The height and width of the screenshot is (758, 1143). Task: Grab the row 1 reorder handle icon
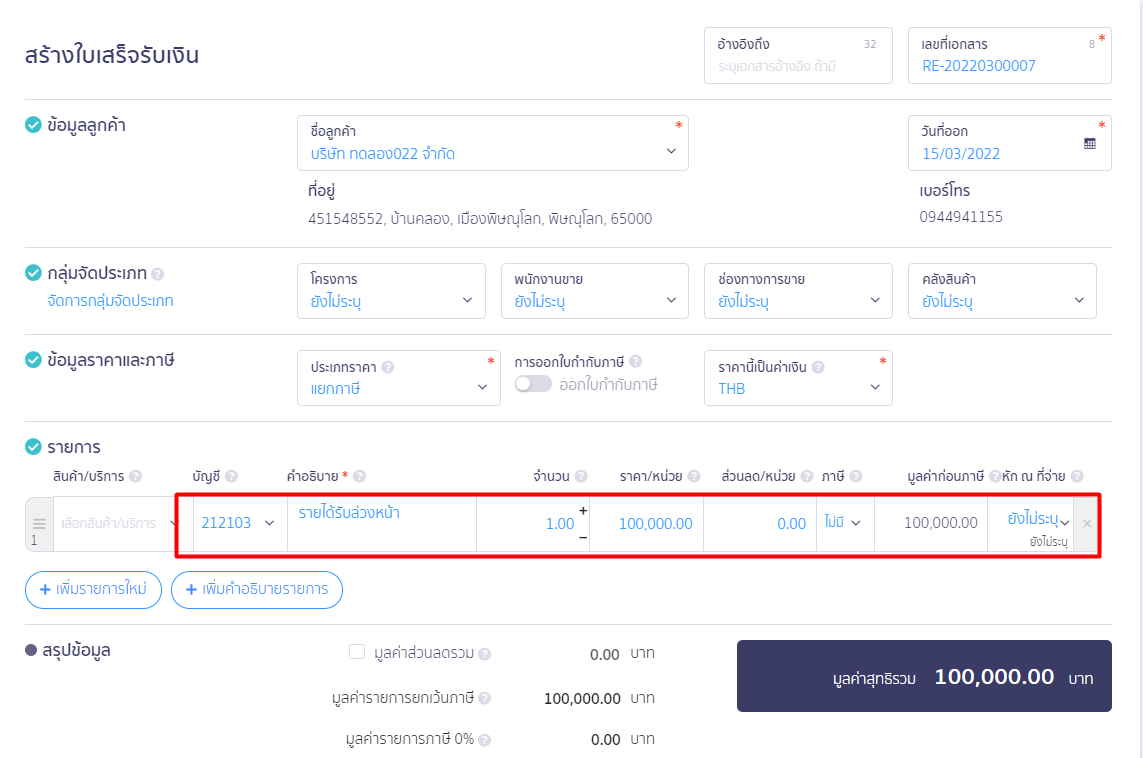coord(39,523)
